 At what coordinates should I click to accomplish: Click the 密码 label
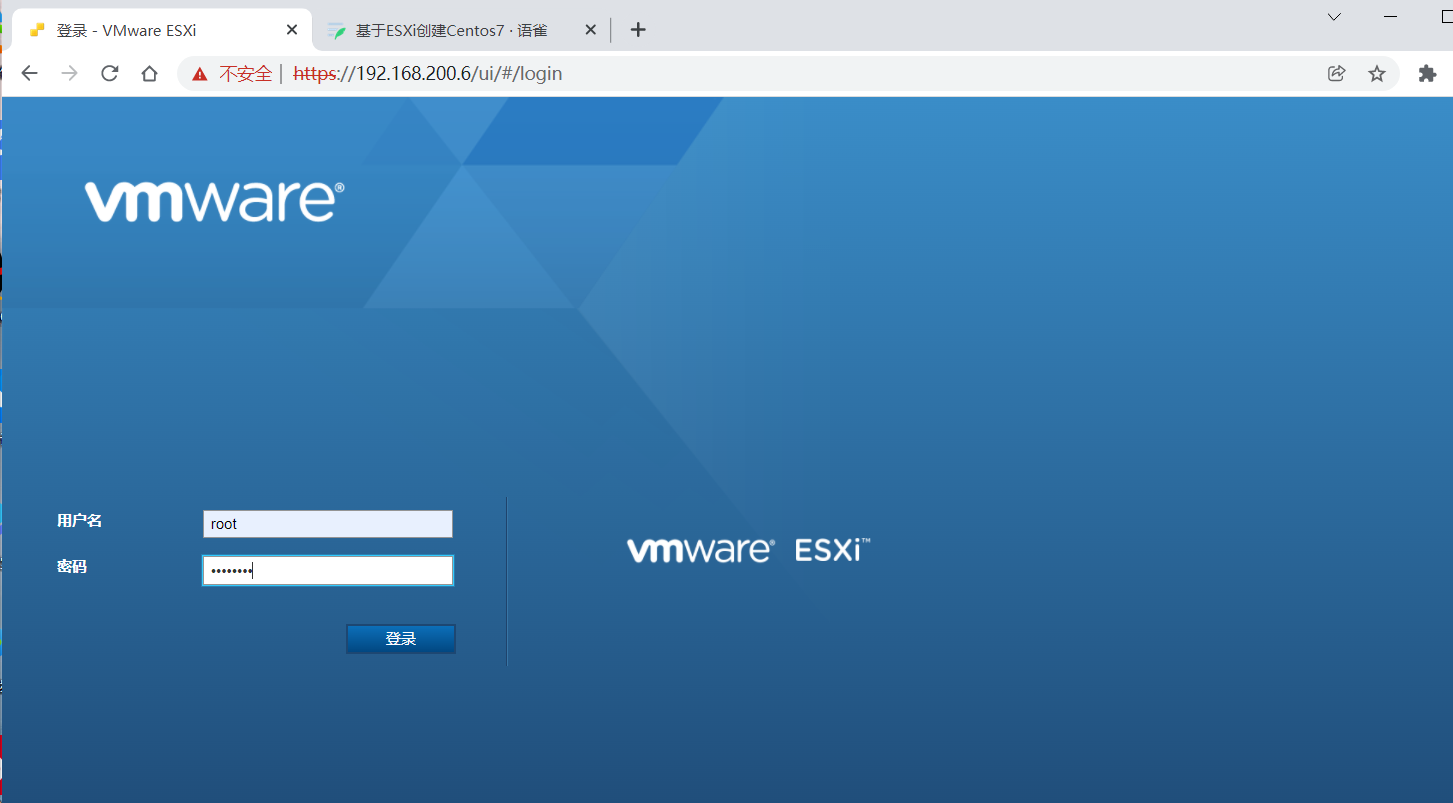tap(72, 567)
